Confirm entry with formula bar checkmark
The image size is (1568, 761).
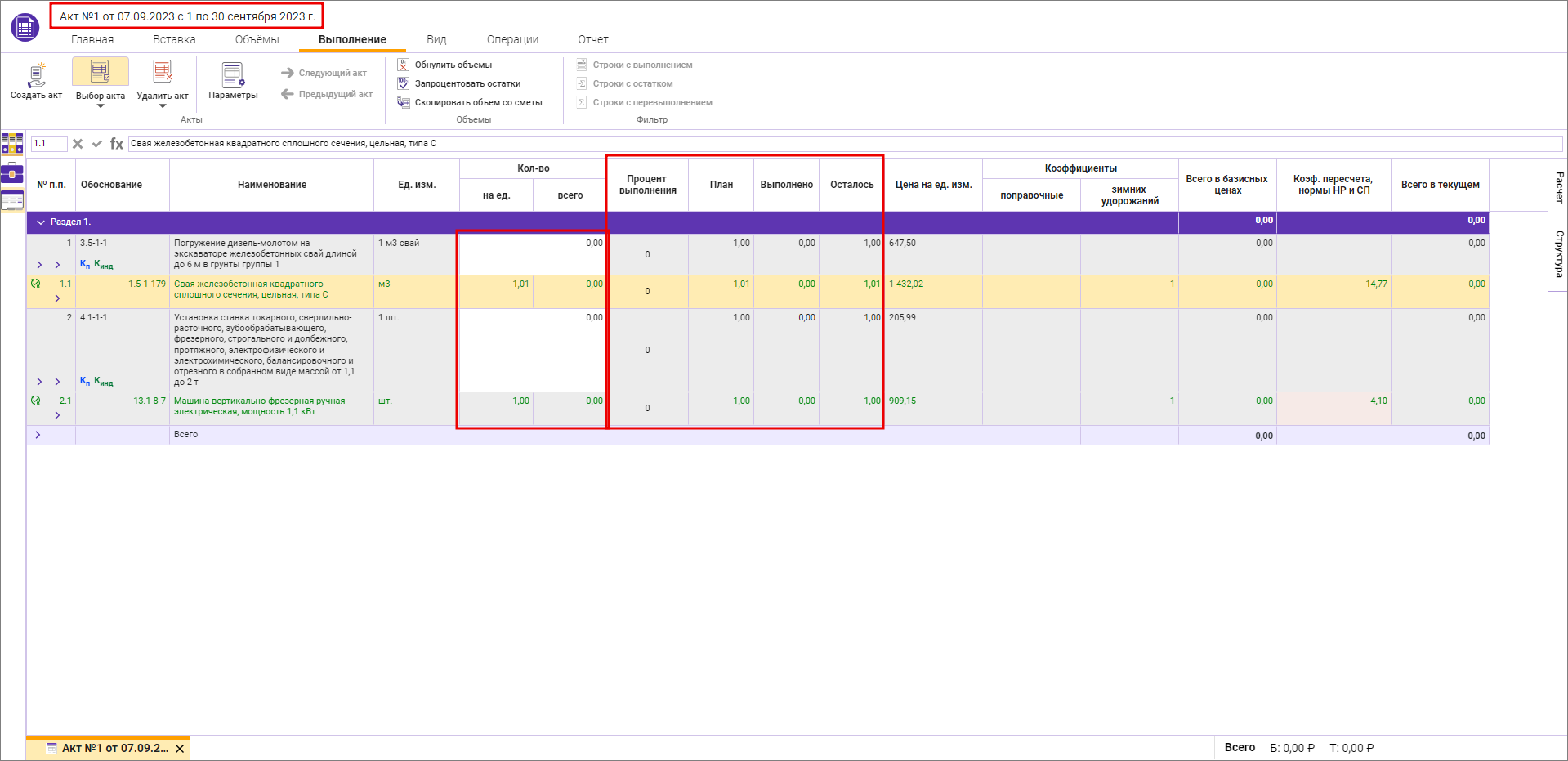point(97,144)
